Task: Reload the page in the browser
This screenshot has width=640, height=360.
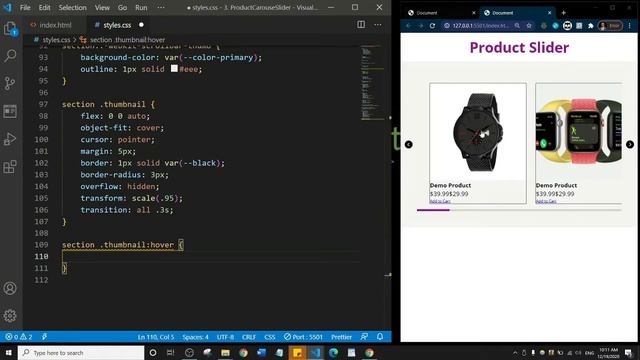Action: coord(432,26)
